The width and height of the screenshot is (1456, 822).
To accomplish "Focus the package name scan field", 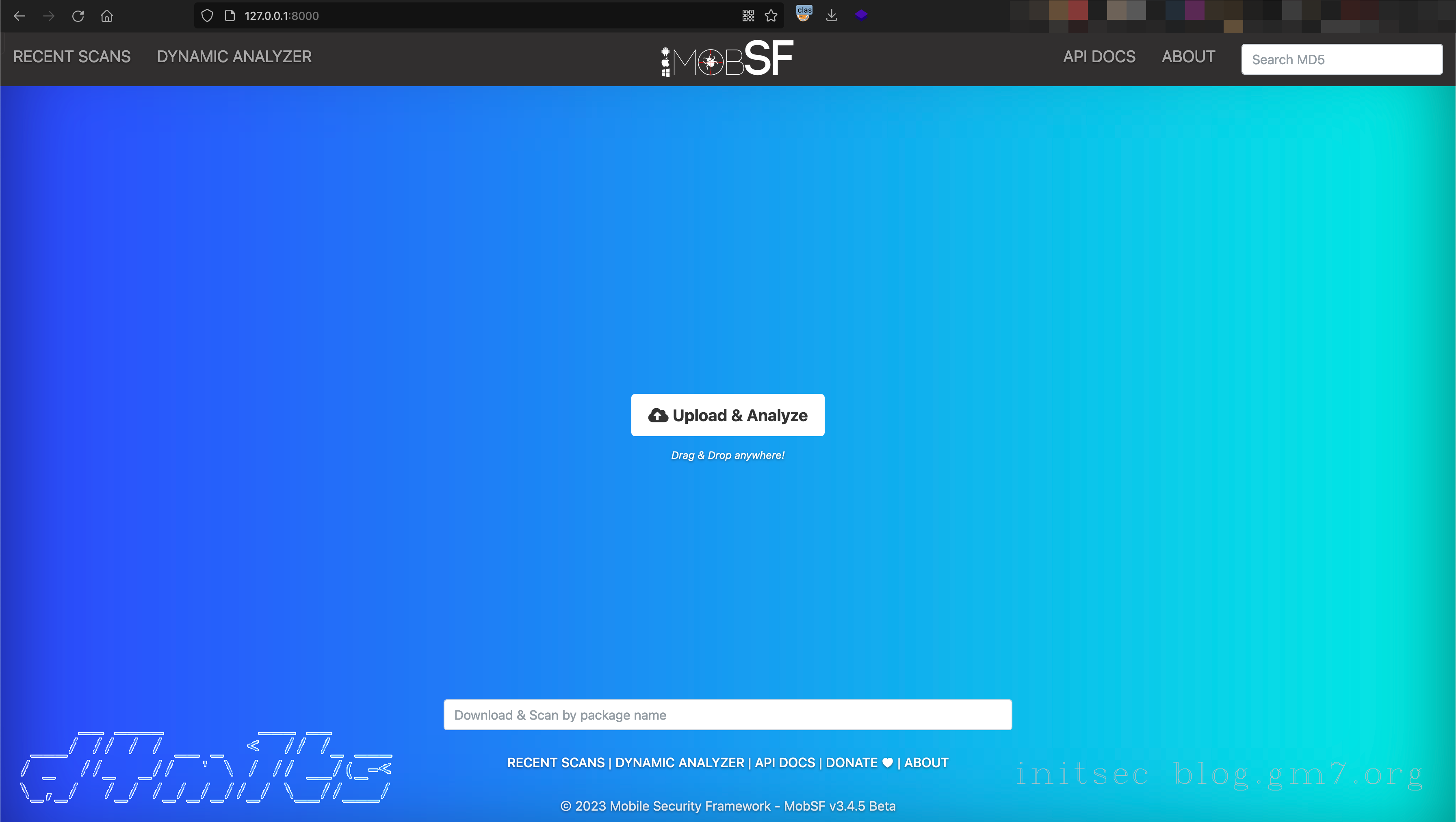I will coord(728,715).
